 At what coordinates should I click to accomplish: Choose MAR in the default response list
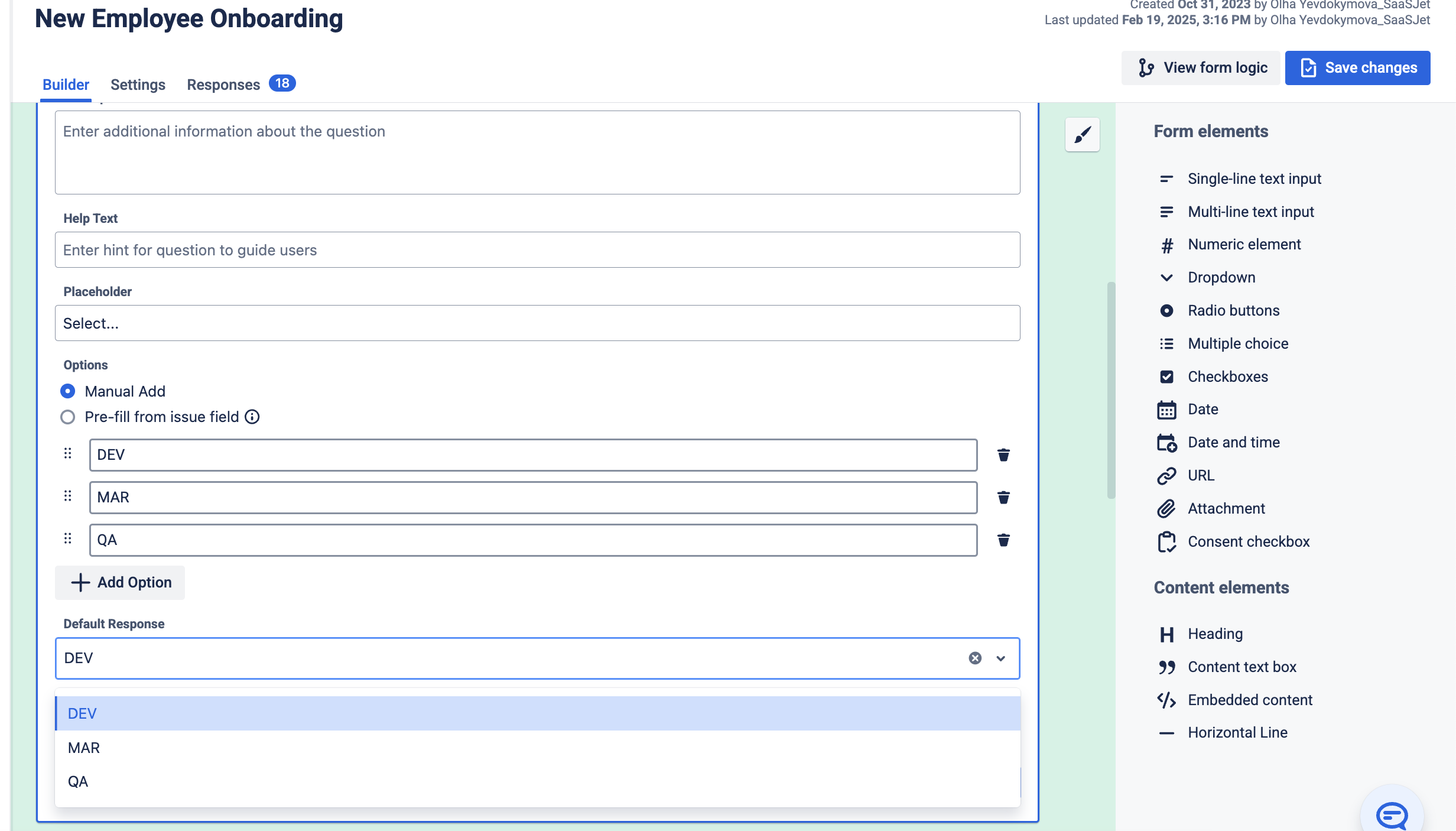(x=538, y=748)
